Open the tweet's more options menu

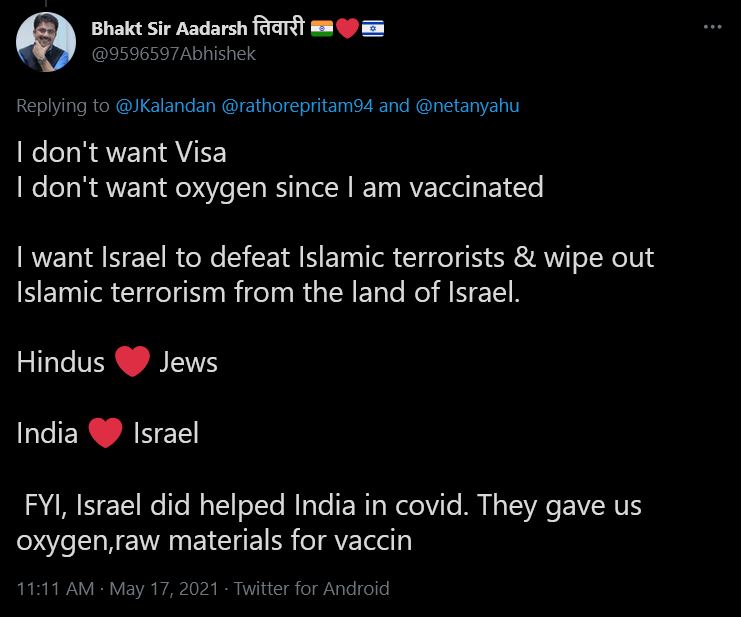coord(712,27)
